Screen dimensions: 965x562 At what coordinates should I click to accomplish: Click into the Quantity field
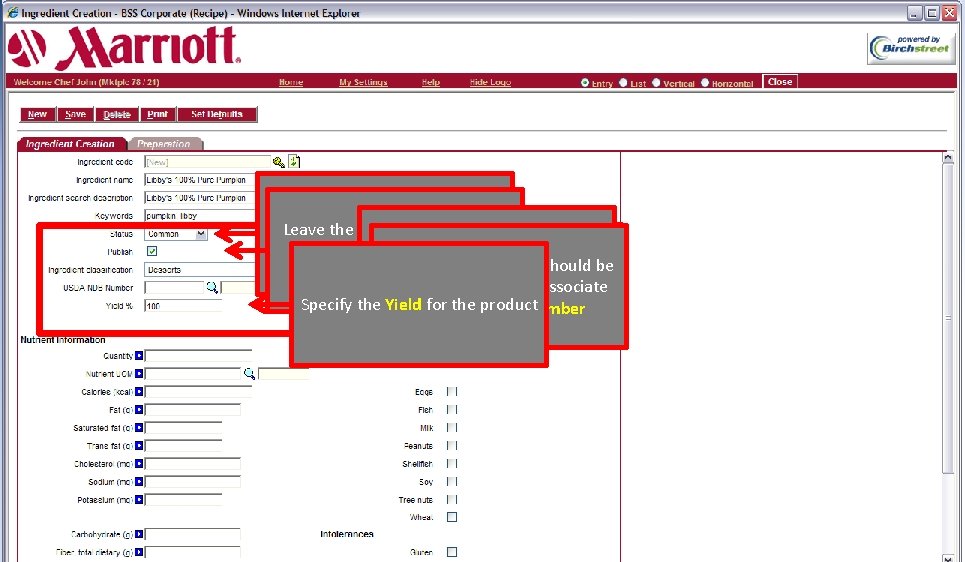coord(198,356)
